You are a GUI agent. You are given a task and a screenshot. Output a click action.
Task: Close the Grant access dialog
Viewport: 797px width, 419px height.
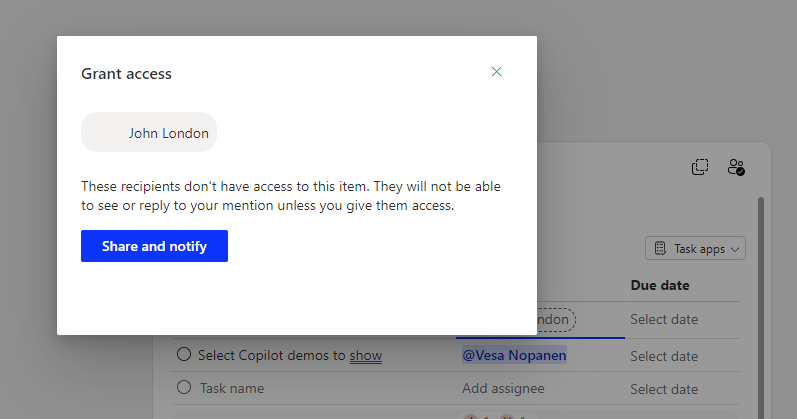point(497,72)
